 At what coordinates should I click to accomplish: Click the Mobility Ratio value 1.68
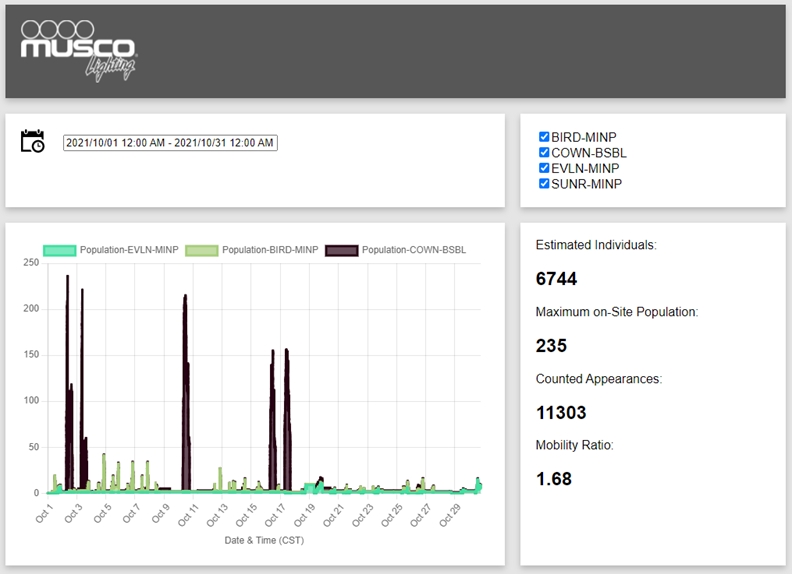click(x=554, y=479)
